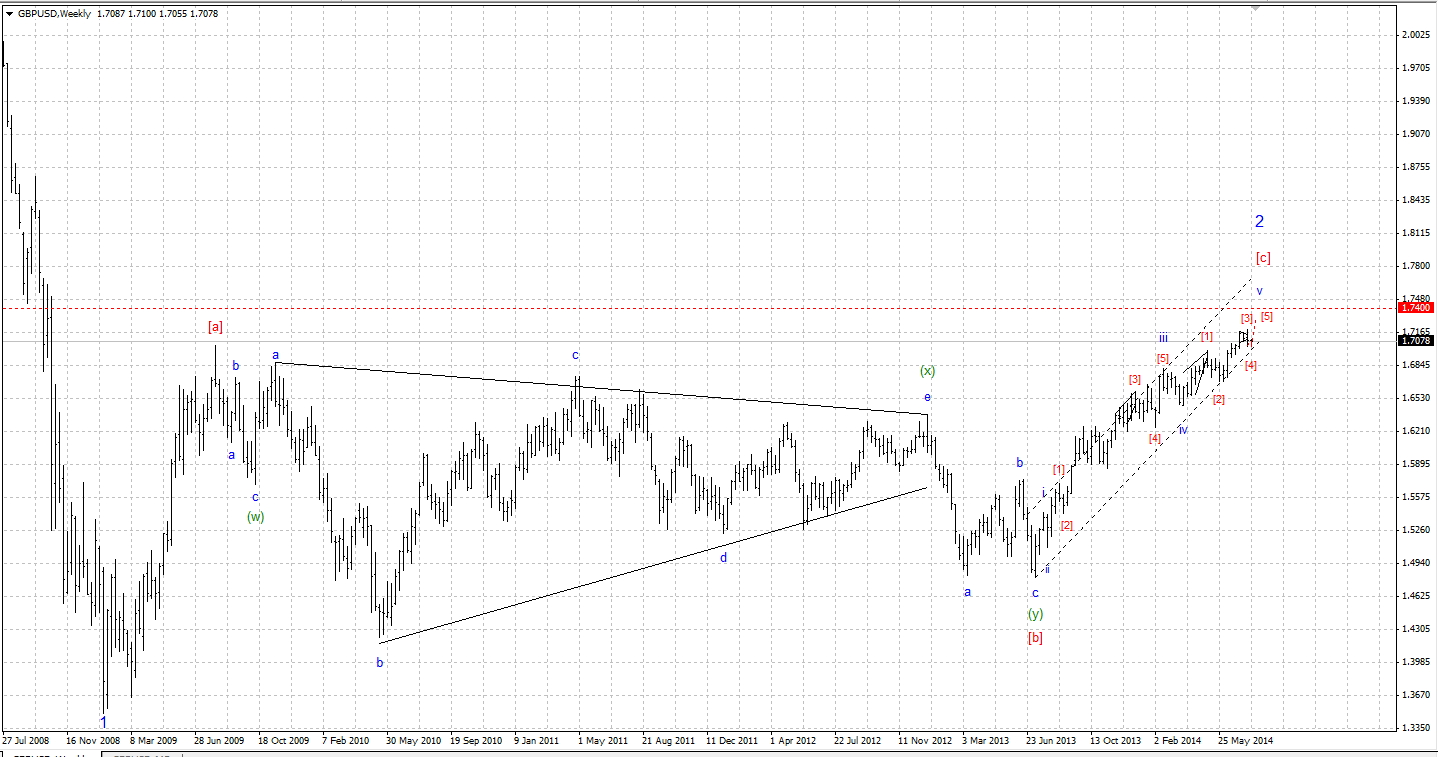Click the green (x) wave label
The height and width of the screenshot is (757, 1438).
(x=927, y=371)
